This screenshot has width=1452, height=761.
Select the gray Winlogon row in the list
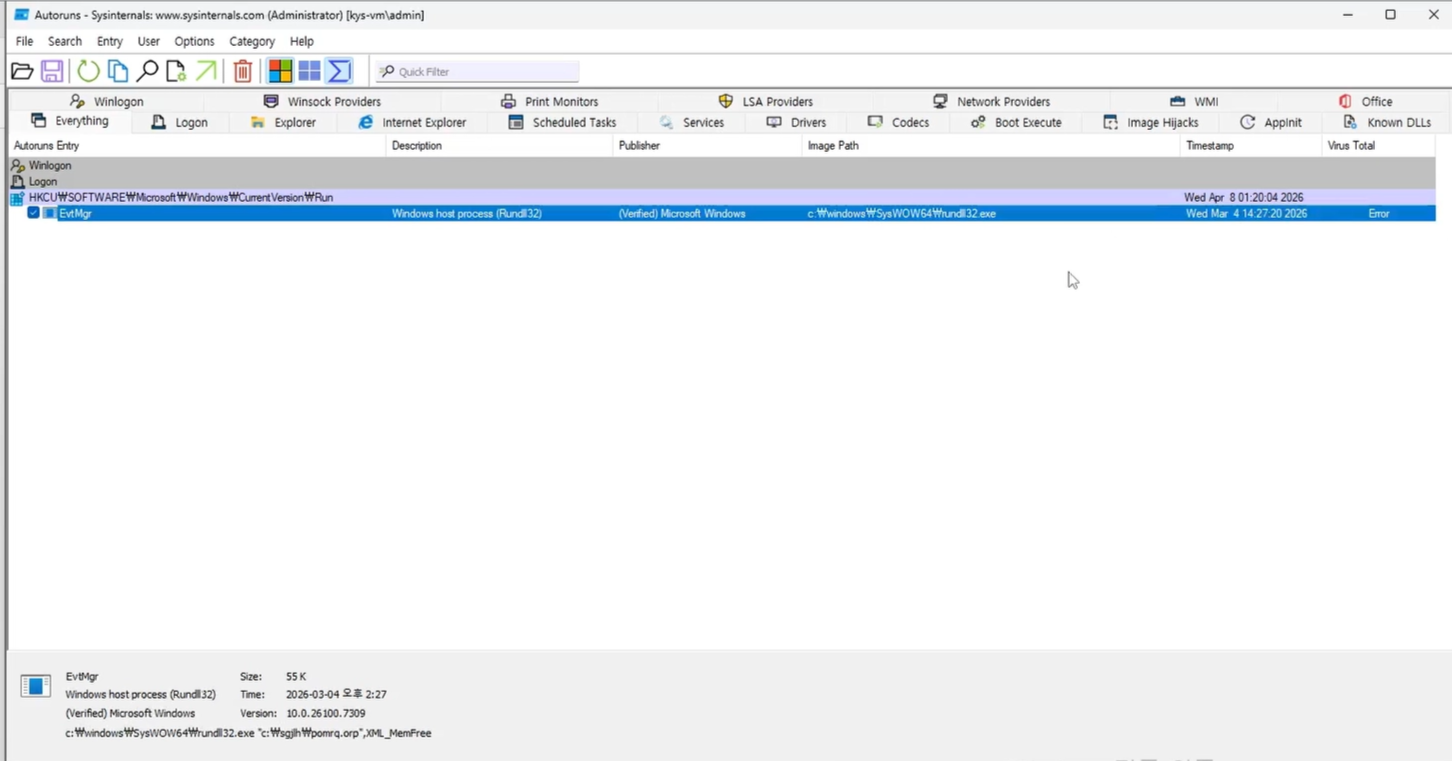tap(722, 166)
